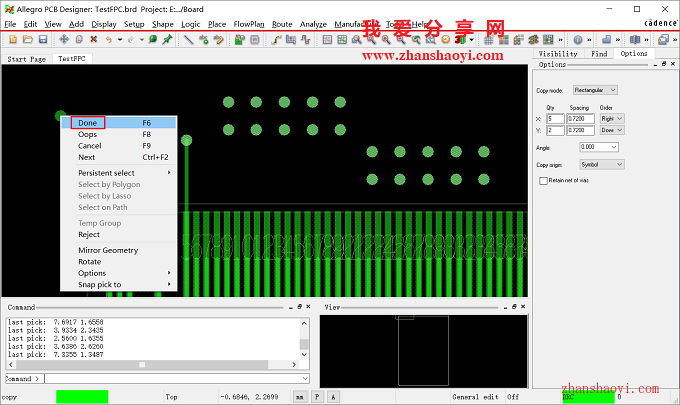Choose Done in the context menu

[x=118, y=123]
